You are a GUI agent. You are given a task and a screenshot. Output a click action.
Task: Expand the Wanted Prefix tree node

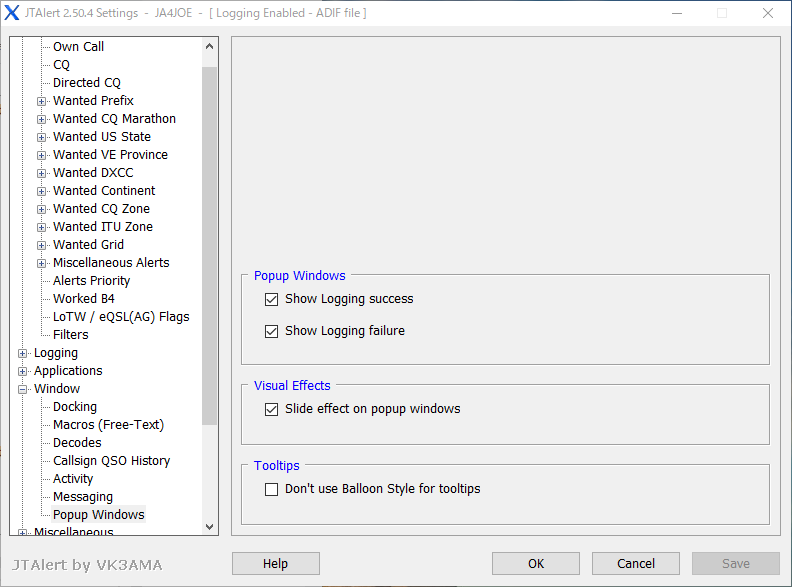coord(41,101)
